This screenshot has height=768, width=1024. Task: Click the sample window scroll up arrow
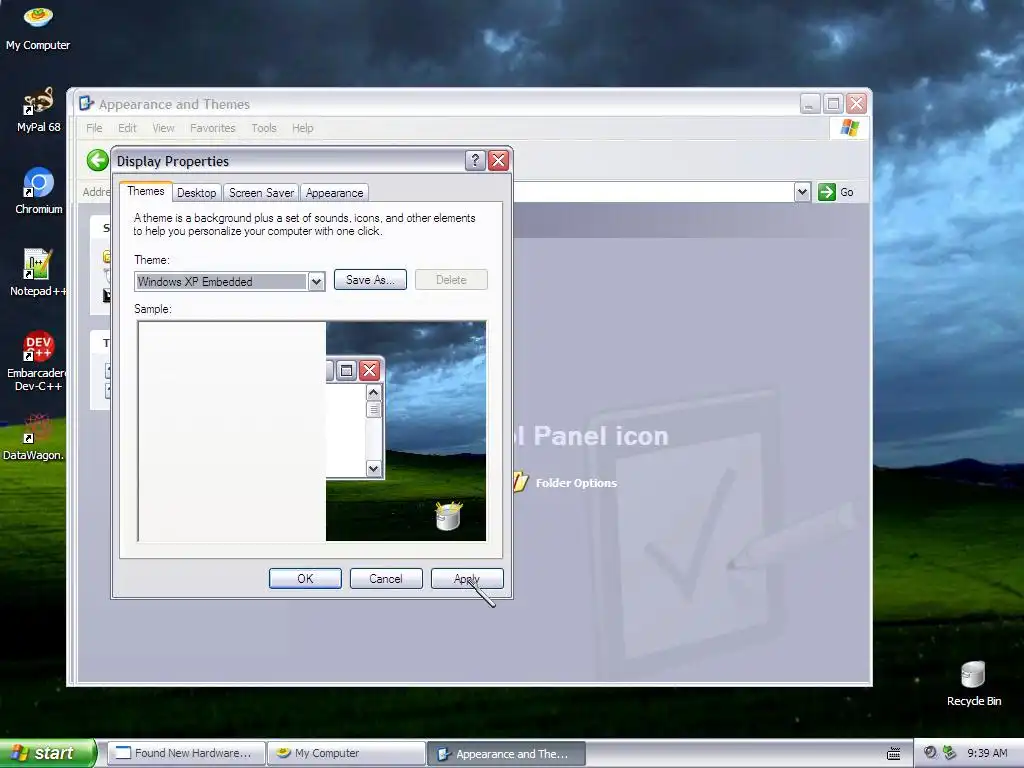(374, 392)
